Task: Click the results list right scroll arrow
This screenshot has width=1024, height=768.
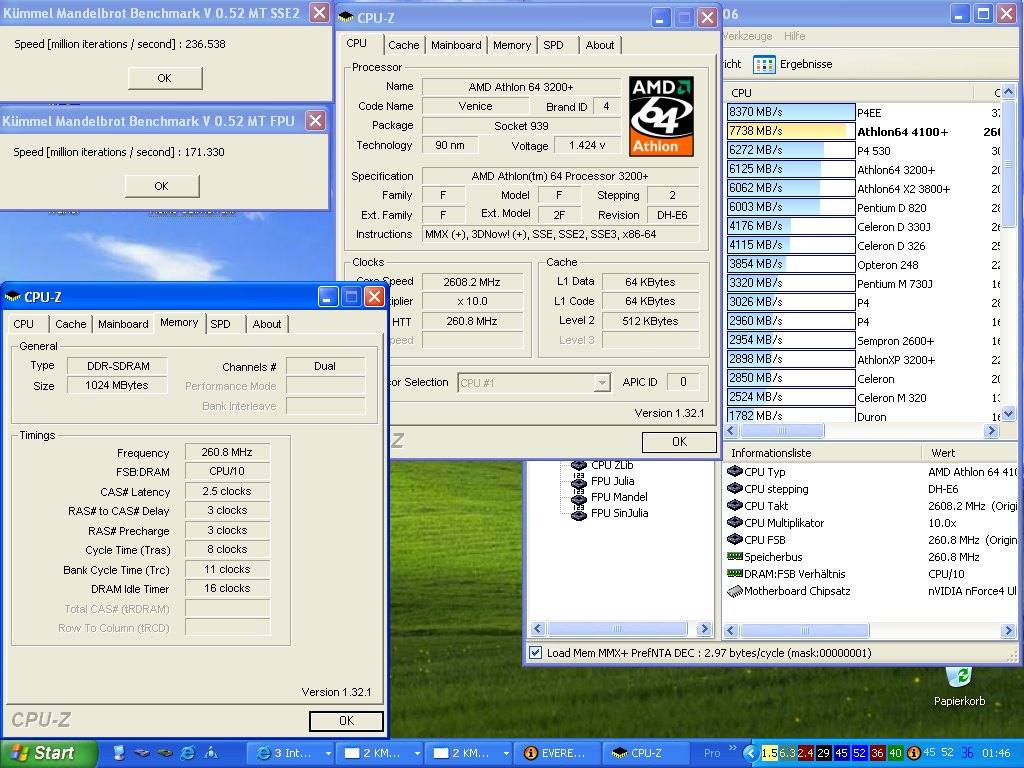Action: pyautogui.click(x=991, y=431)
